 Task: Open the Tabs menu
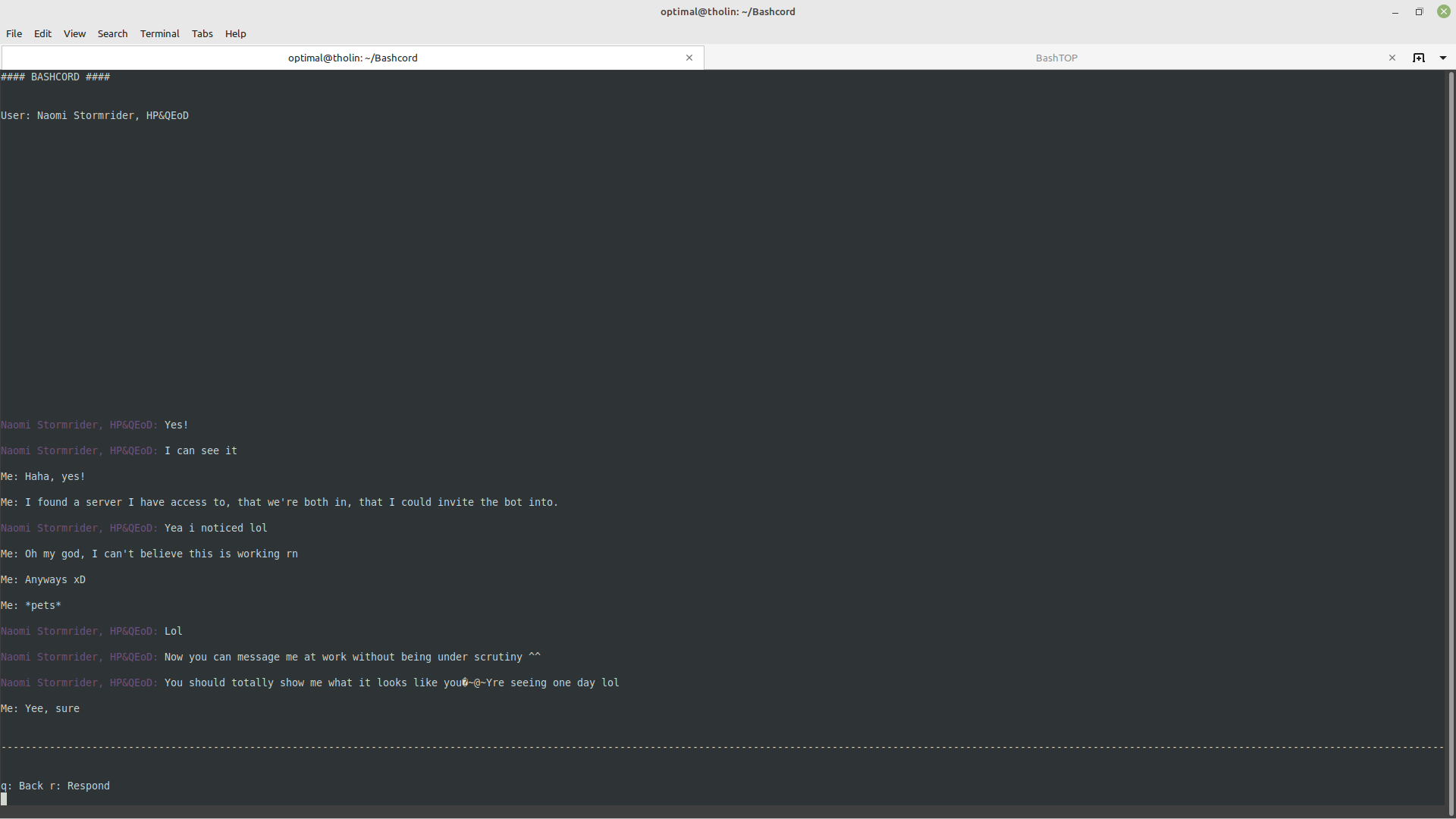202,33
